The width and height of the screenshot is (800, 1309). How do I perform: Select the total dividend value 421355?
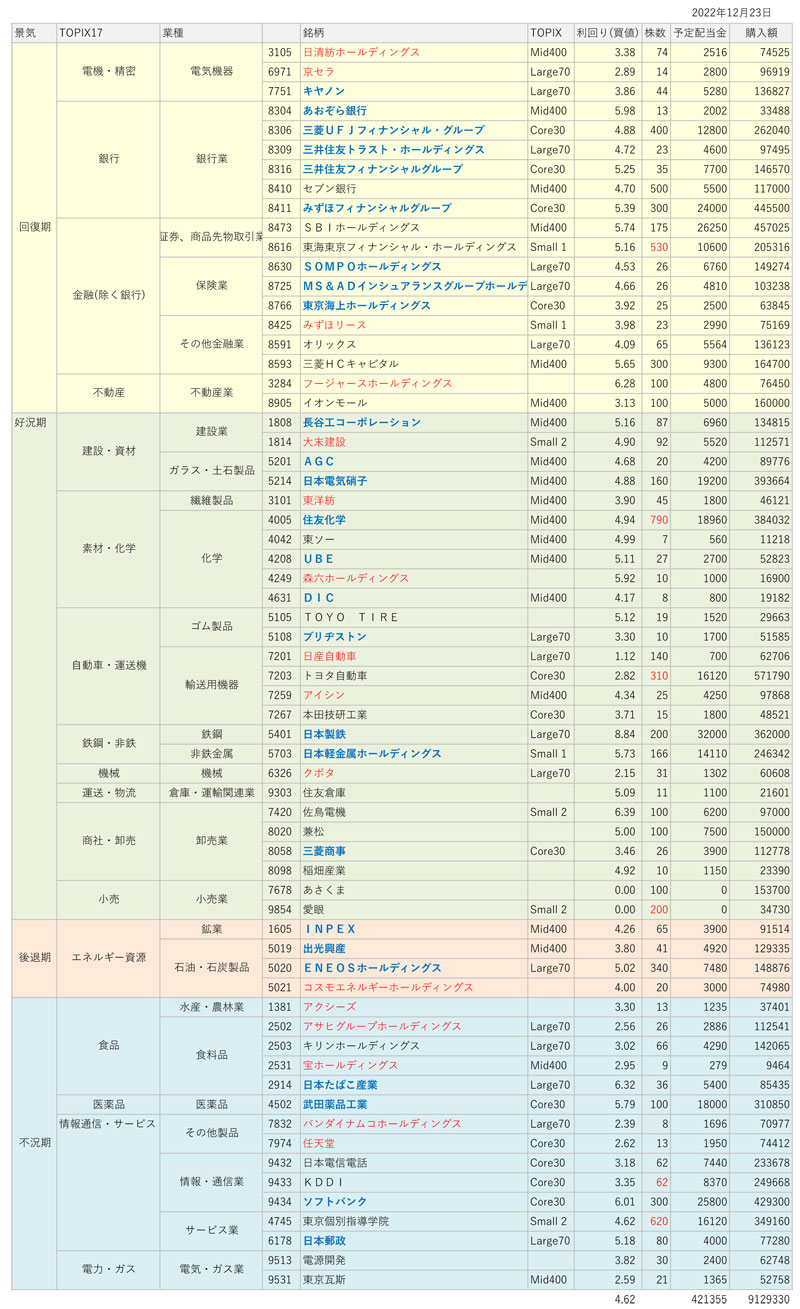[x=707, y=1300]
